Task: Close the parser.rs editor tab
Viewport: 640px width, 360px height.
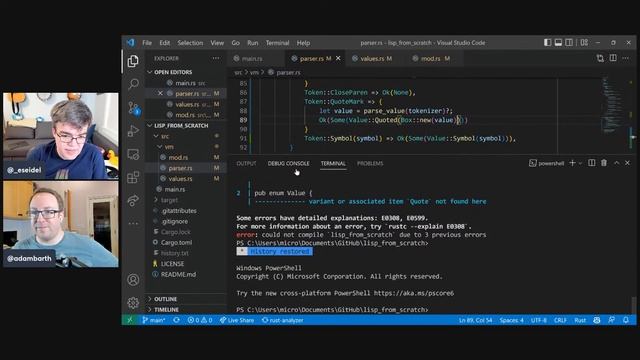Action: [x=338, y=58]
